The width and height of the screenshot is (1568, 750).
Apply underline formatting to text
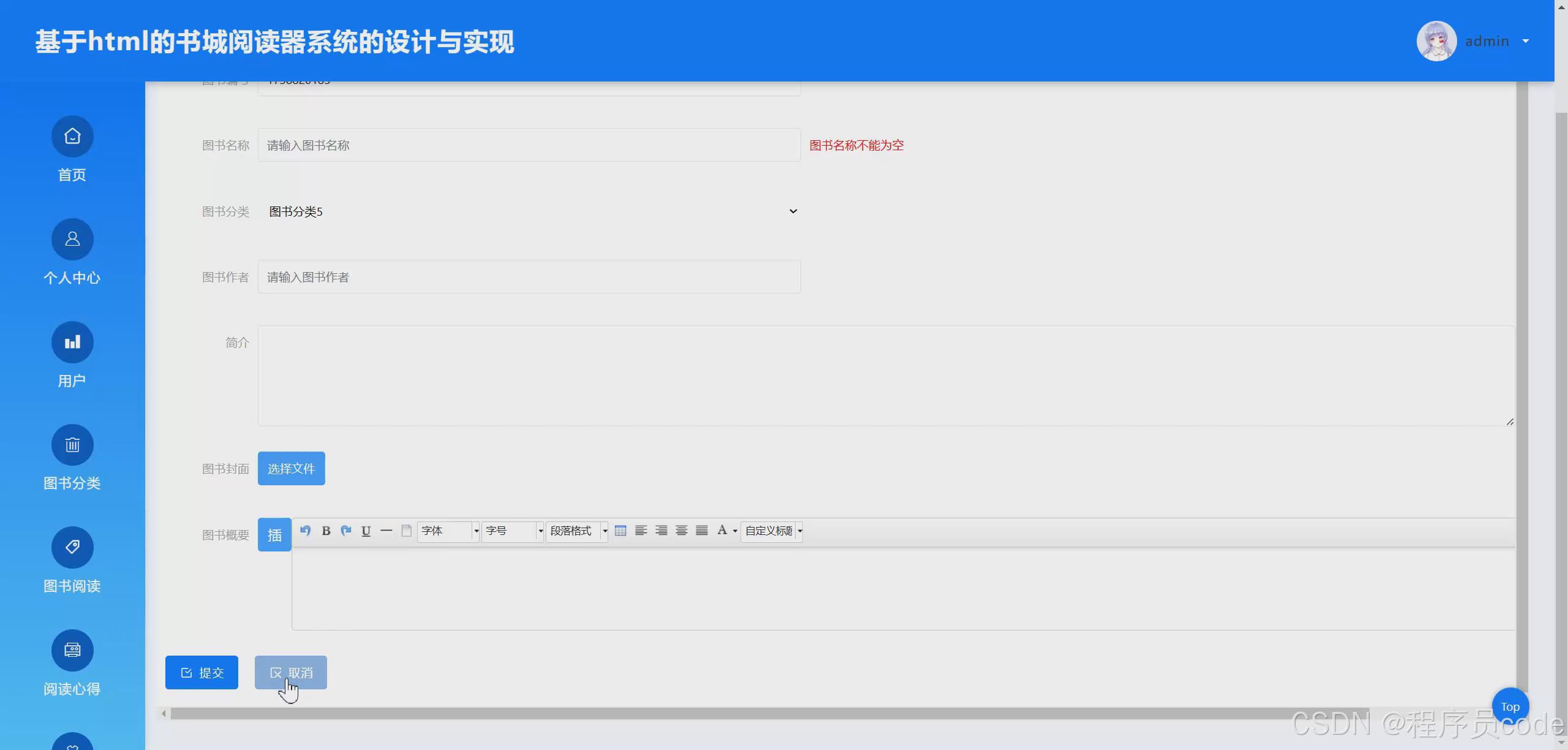[366, 531]
